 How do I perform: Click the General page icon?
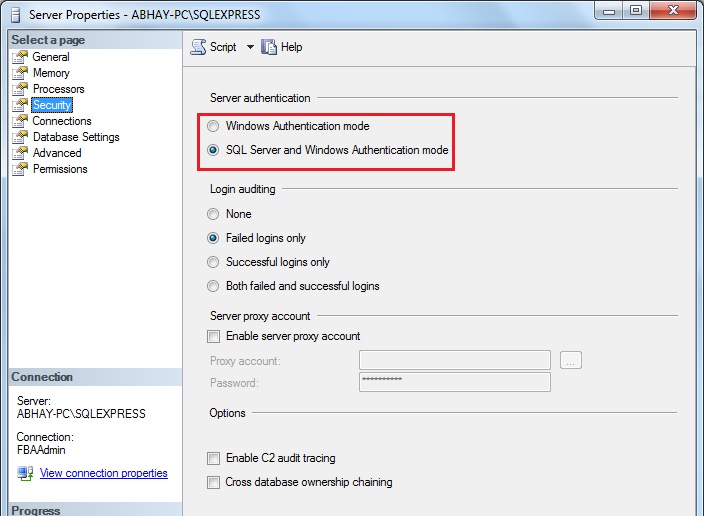20,57
